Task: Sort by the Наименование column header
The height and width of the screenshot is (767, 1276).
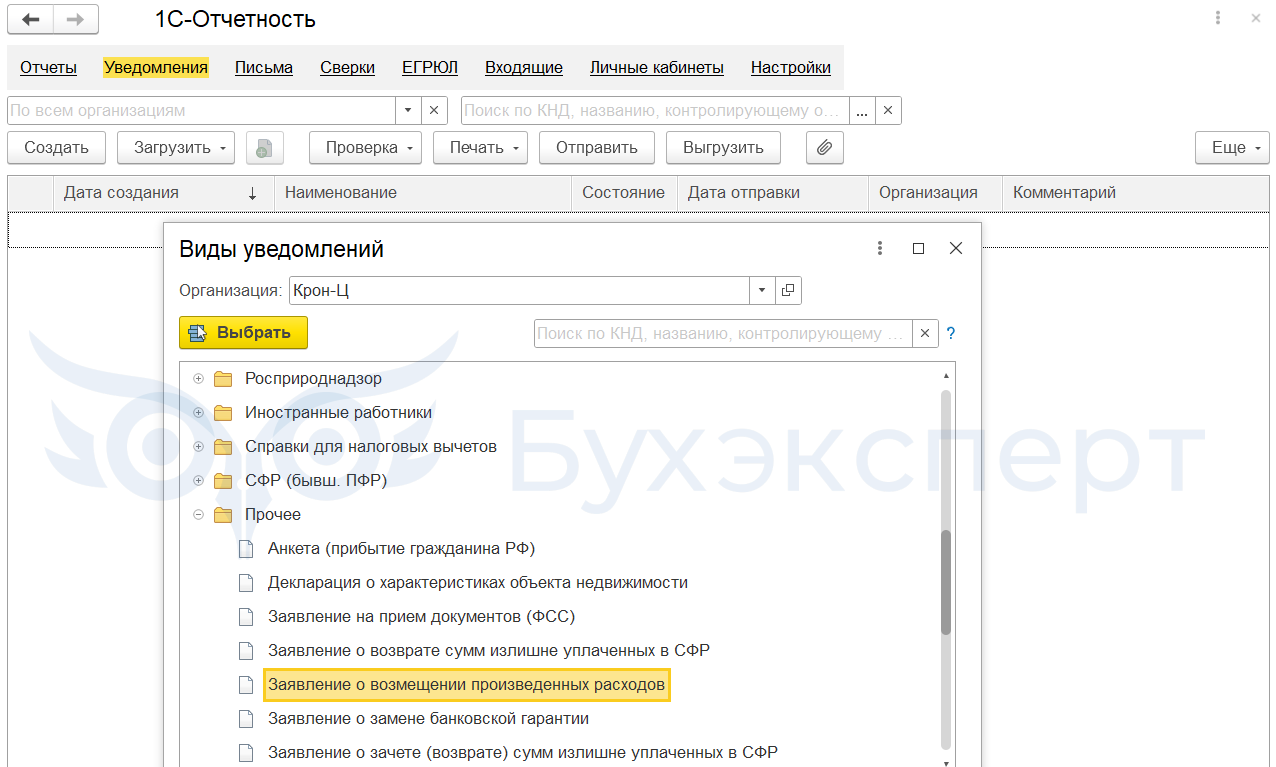Action: [423, 193]
